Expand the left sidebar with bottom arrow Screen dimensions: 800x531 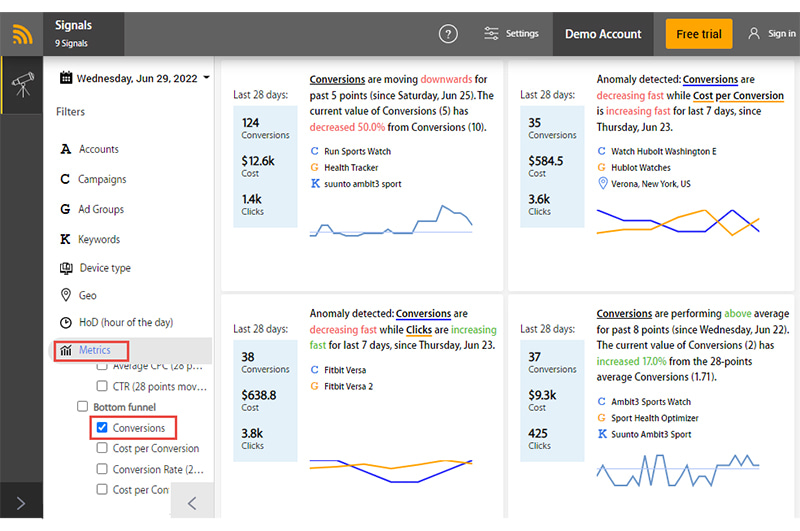[21, 503]
